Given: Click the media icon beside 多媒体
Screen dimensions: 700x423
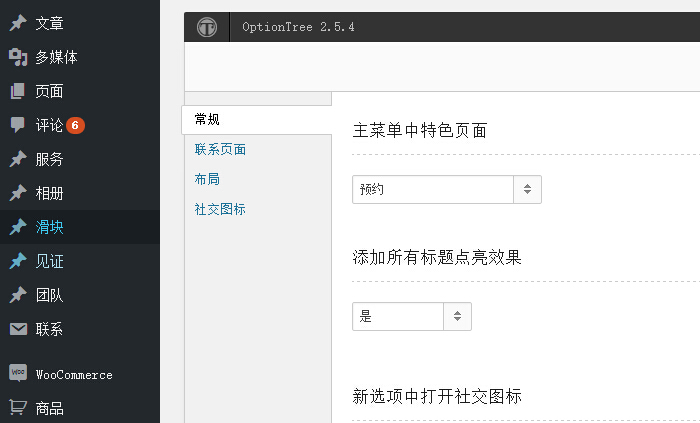Looking at the screenshot, I should coord(18,57).
